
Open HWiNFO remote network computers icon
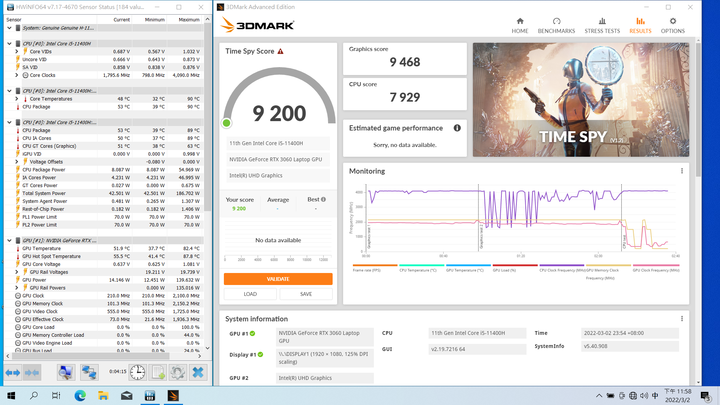[89, 372]
